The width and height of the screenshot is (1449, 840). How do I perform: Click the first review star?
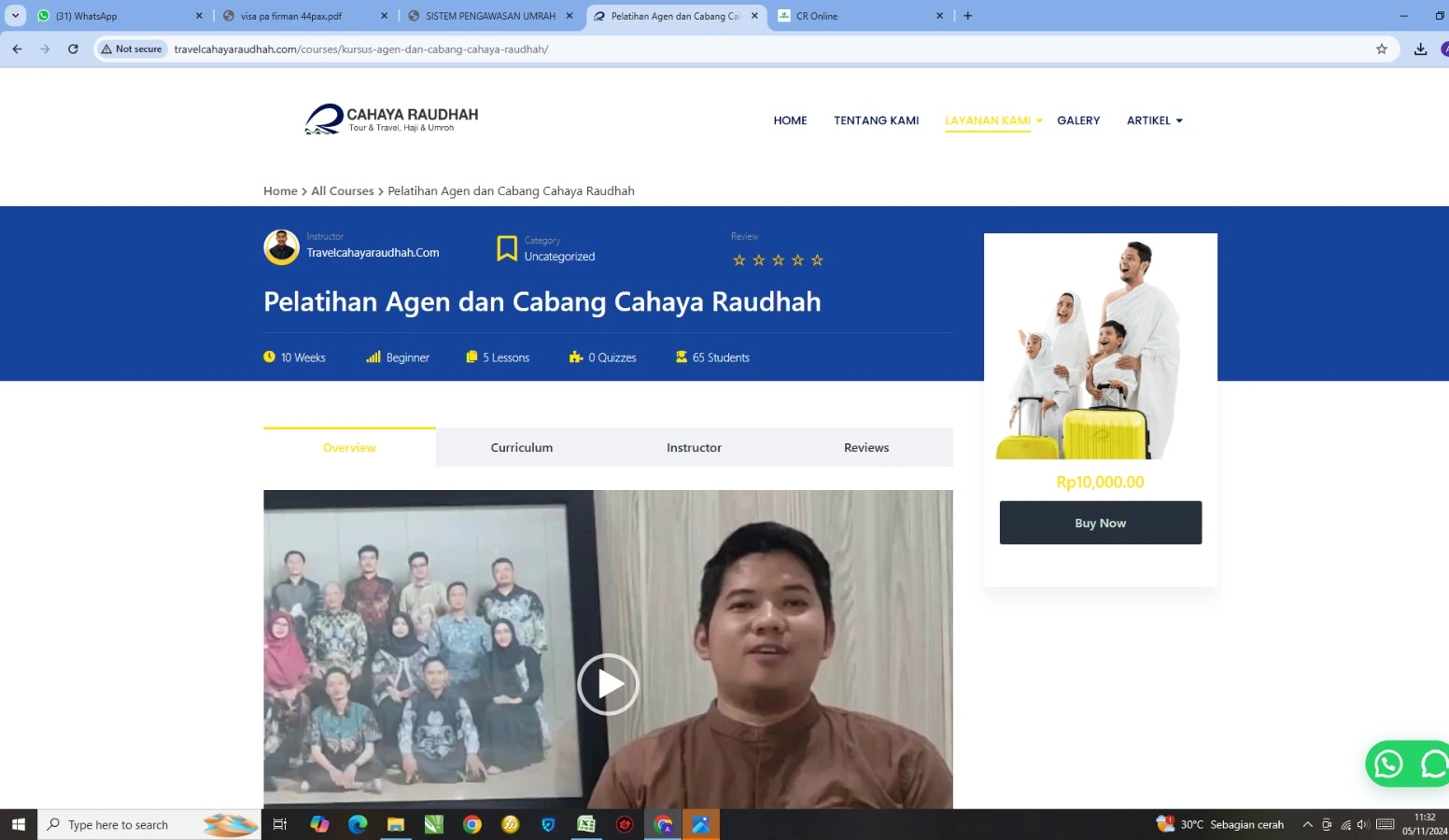(739, 260)
